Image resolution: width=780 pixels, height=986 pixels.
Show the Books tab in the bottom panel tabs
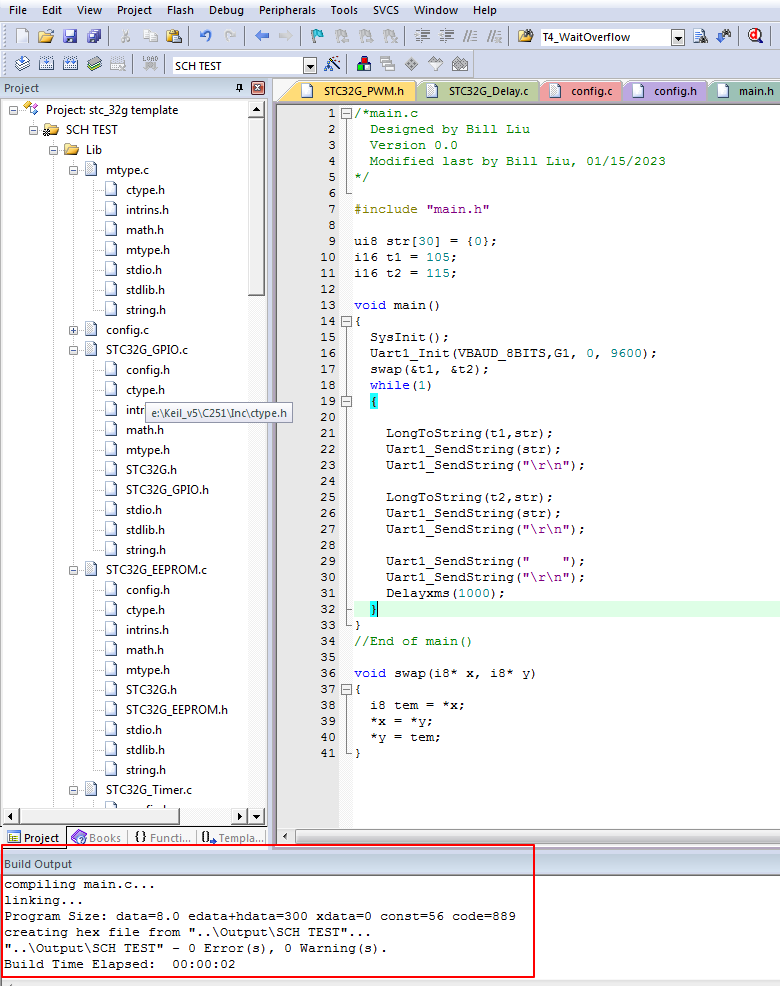[96, 838]
